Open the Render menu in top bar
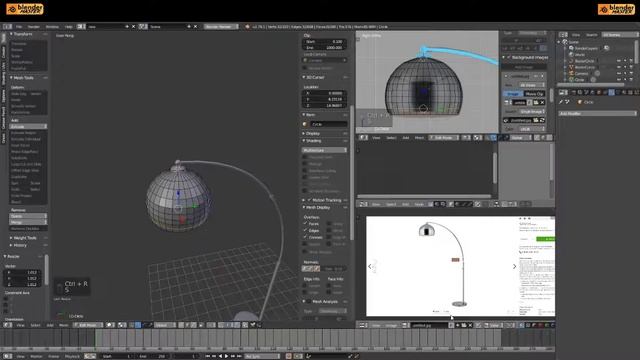This screenshot has height=360, width=640. pos(33,27)
